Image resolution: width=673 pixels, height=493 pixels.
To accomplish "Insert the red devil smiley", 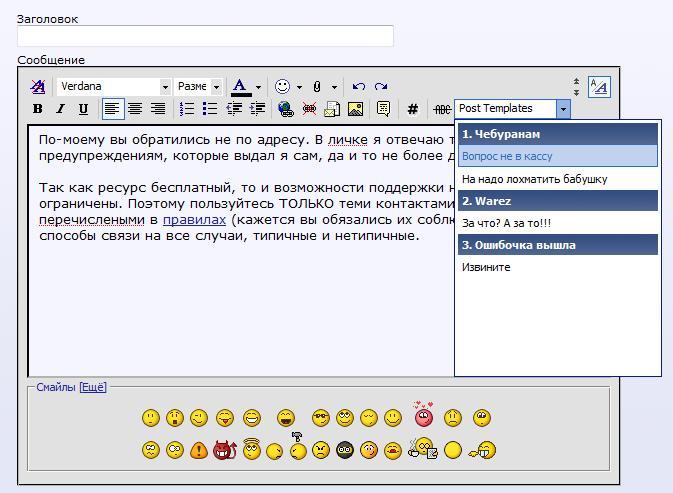I will click(x=223, y=450).
